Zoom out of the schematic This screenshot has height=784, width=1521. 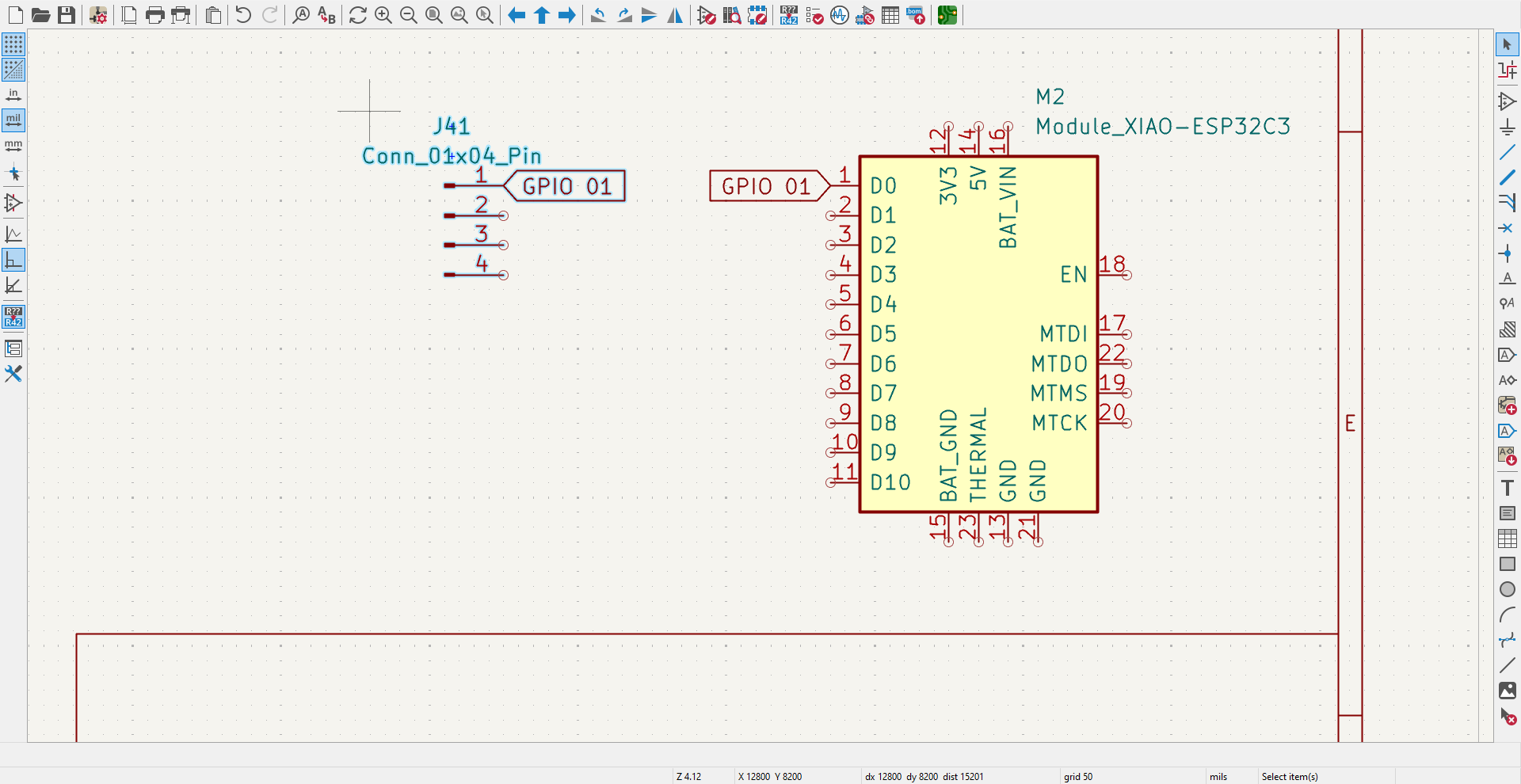(409, 15)
